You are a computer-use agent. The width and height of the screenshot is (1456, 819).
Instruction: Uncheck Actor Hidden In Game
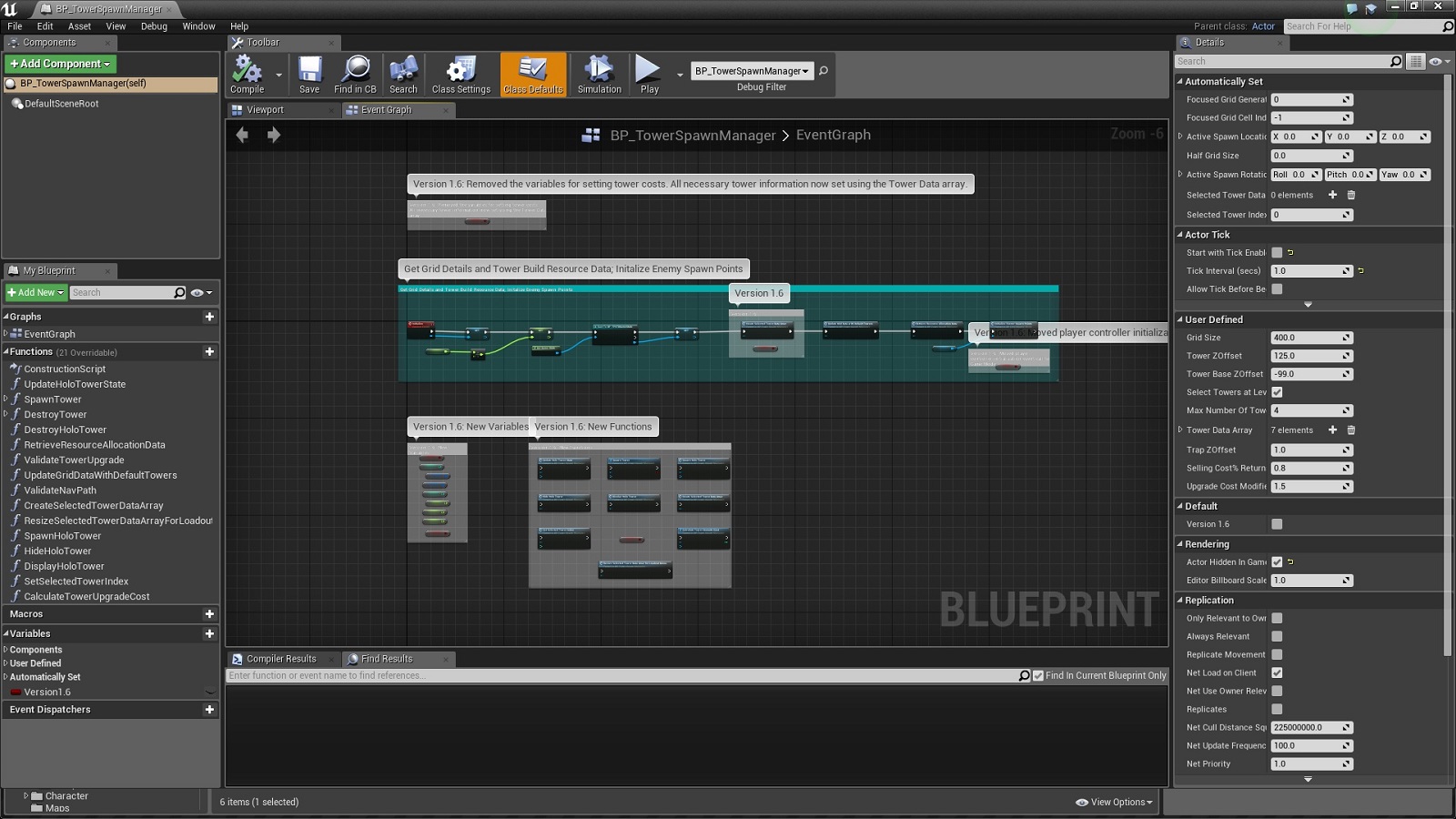point(1277,562)
